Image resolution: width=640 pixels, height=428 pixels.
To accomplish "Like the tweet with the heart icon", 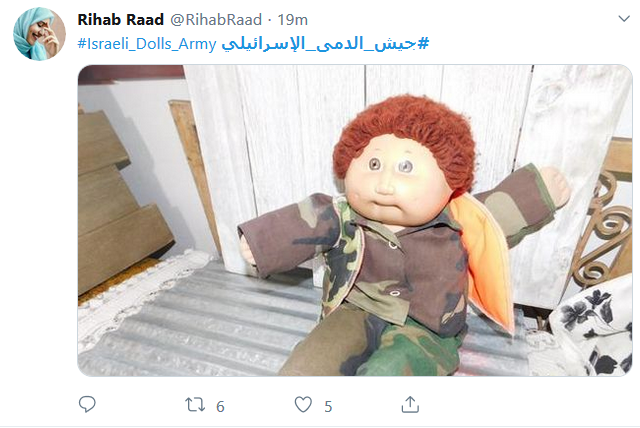I will (x=303, y=405).
